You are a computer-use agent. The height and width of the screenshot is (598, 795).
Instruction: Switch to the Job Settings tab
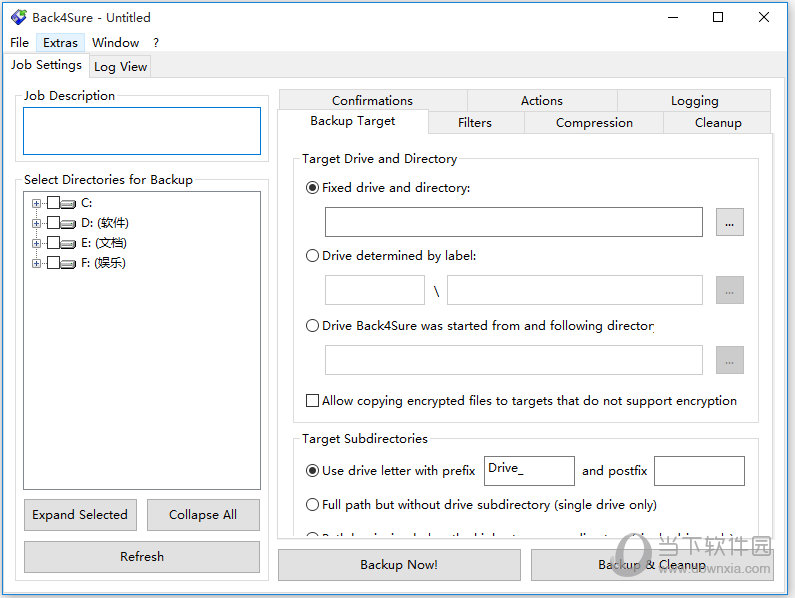pyautogui.click(x=46, y=65)
